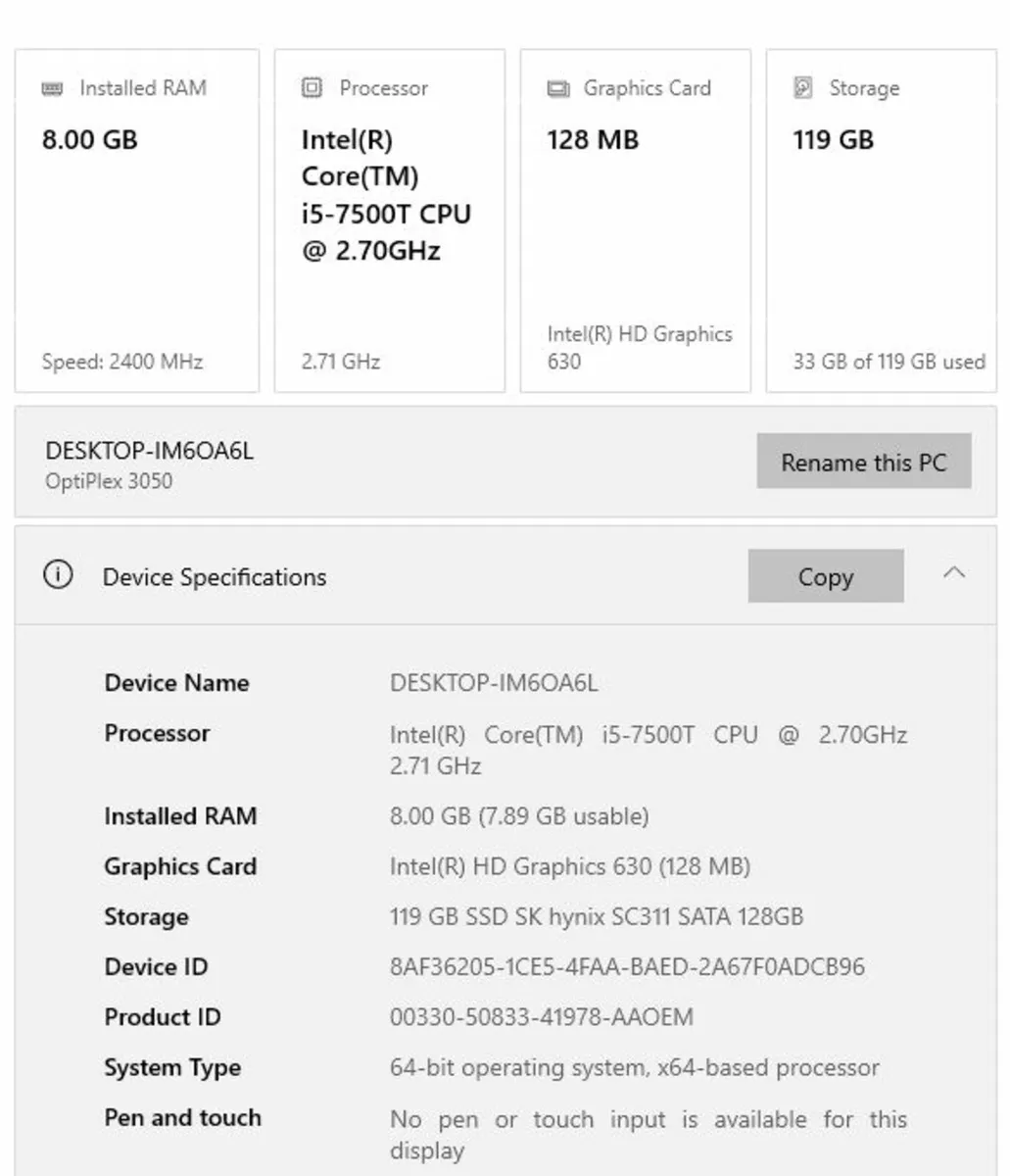
Task: Click the 33 GB of 119 GB used text
Action: pos(889,361)
